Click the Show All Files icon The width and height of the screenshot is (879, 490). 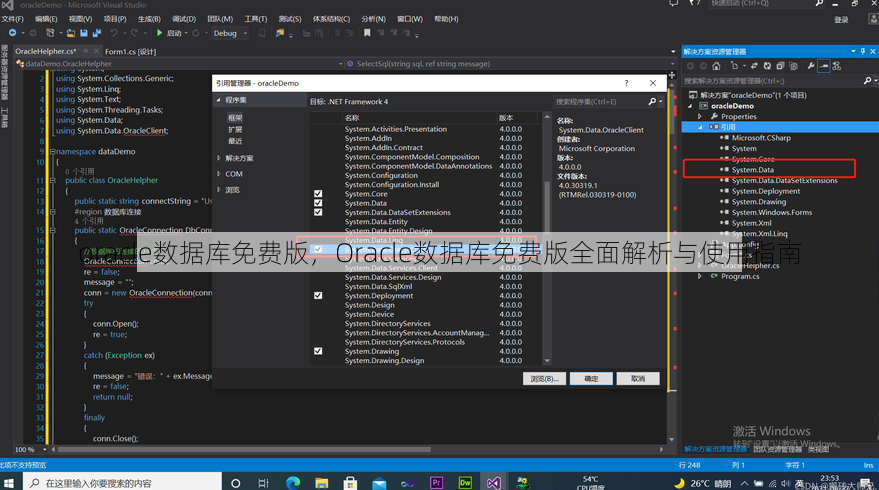[793, 66]
